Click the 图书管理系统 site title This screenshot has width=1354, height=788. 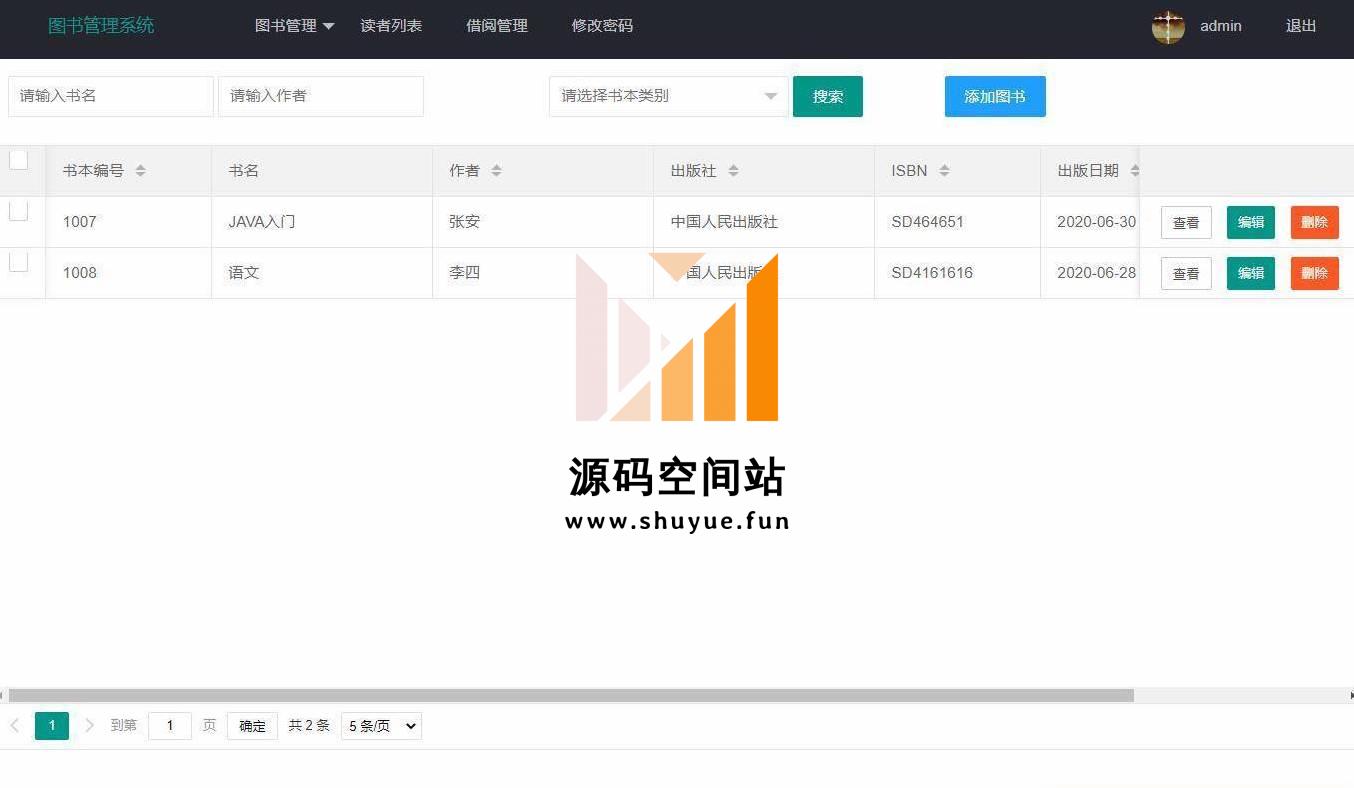tap(101, 26)
